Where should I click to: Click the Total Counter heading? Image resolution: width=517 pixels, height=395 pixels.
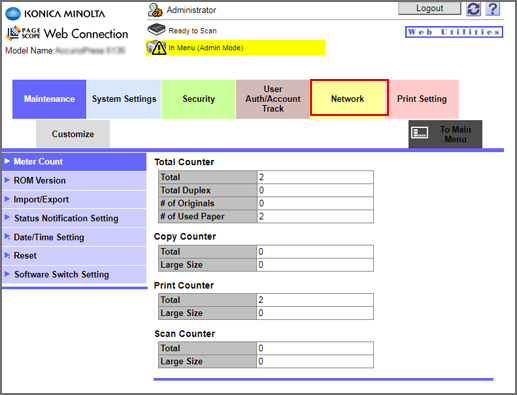pyautogui.click(x=184, y=162)
